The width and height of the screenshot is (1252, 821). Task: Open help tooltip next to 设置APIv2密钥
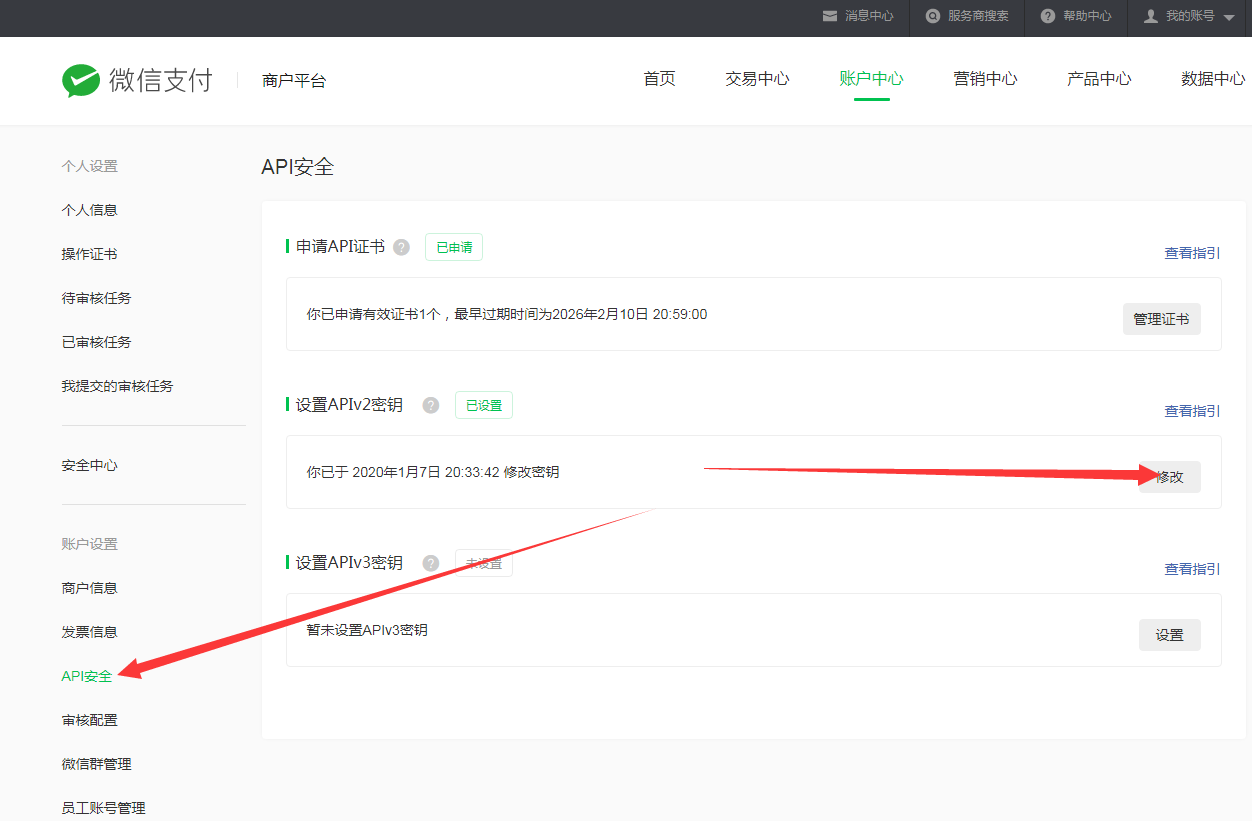pyautogui.click(x=431, y=405)
